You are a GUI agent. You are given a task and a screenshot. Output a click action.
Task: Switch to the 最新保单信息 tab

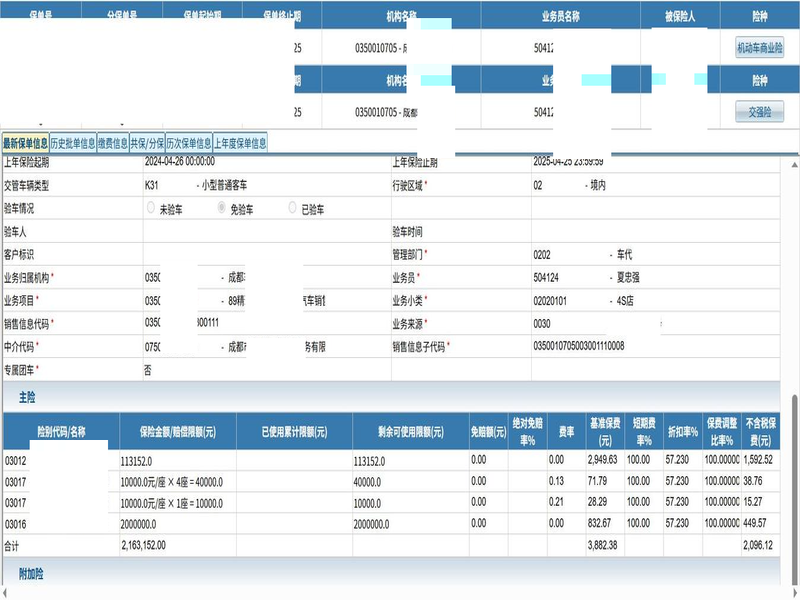point(25,143)
